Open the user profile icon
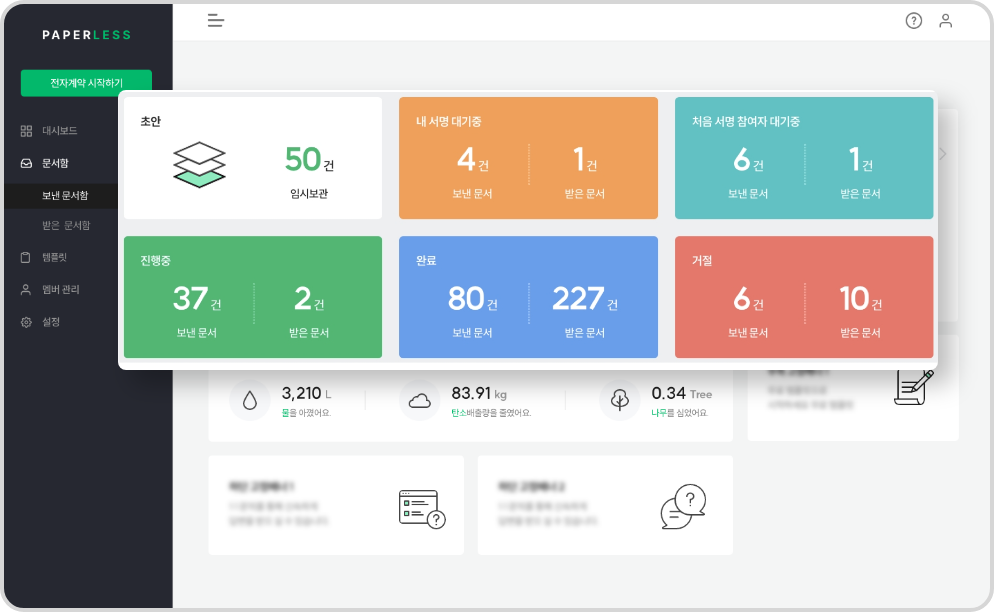 pos(945,21)
